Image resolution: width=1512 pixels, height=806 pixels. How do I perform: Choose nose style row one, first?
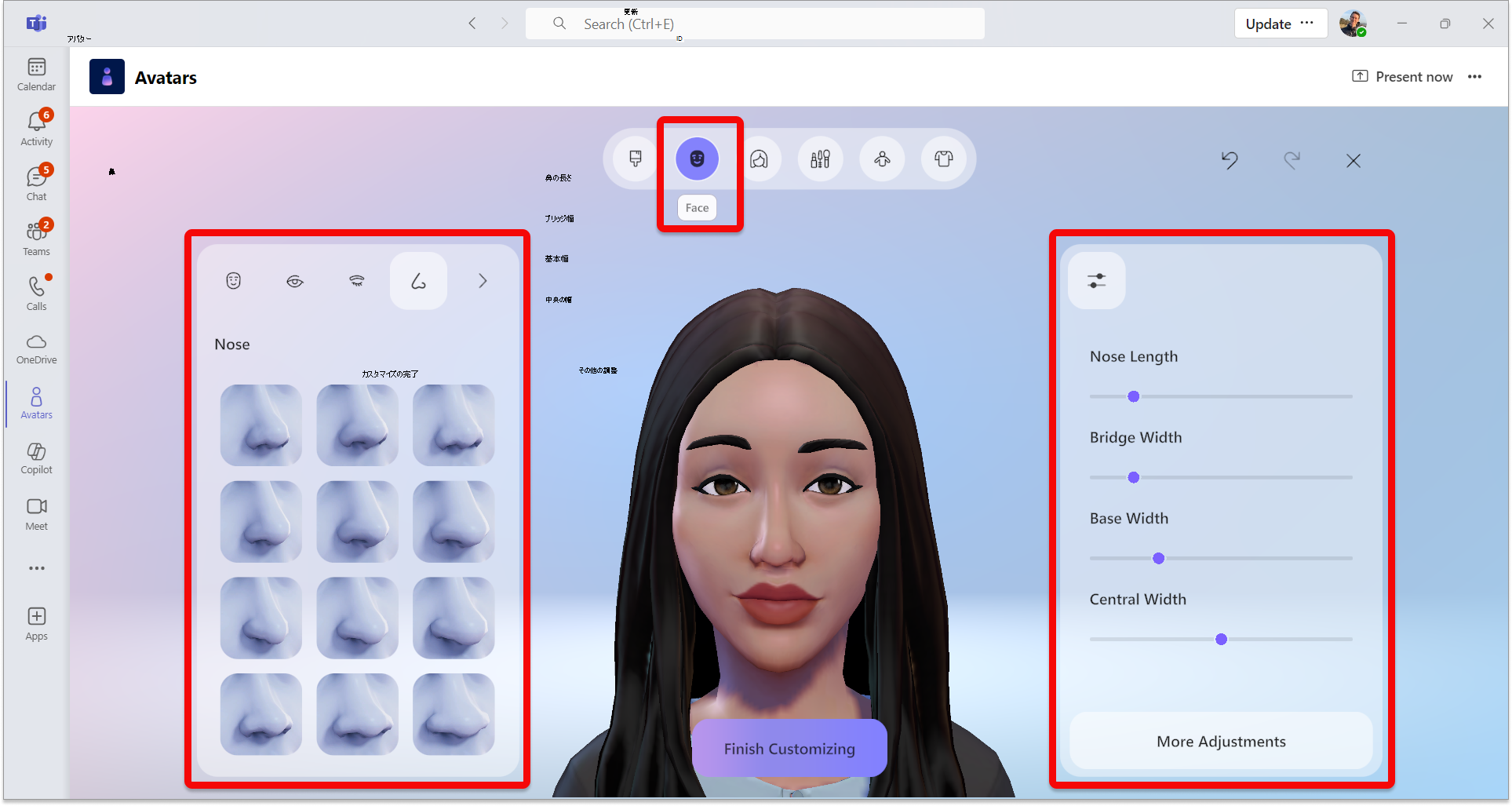tap(261, 425)
